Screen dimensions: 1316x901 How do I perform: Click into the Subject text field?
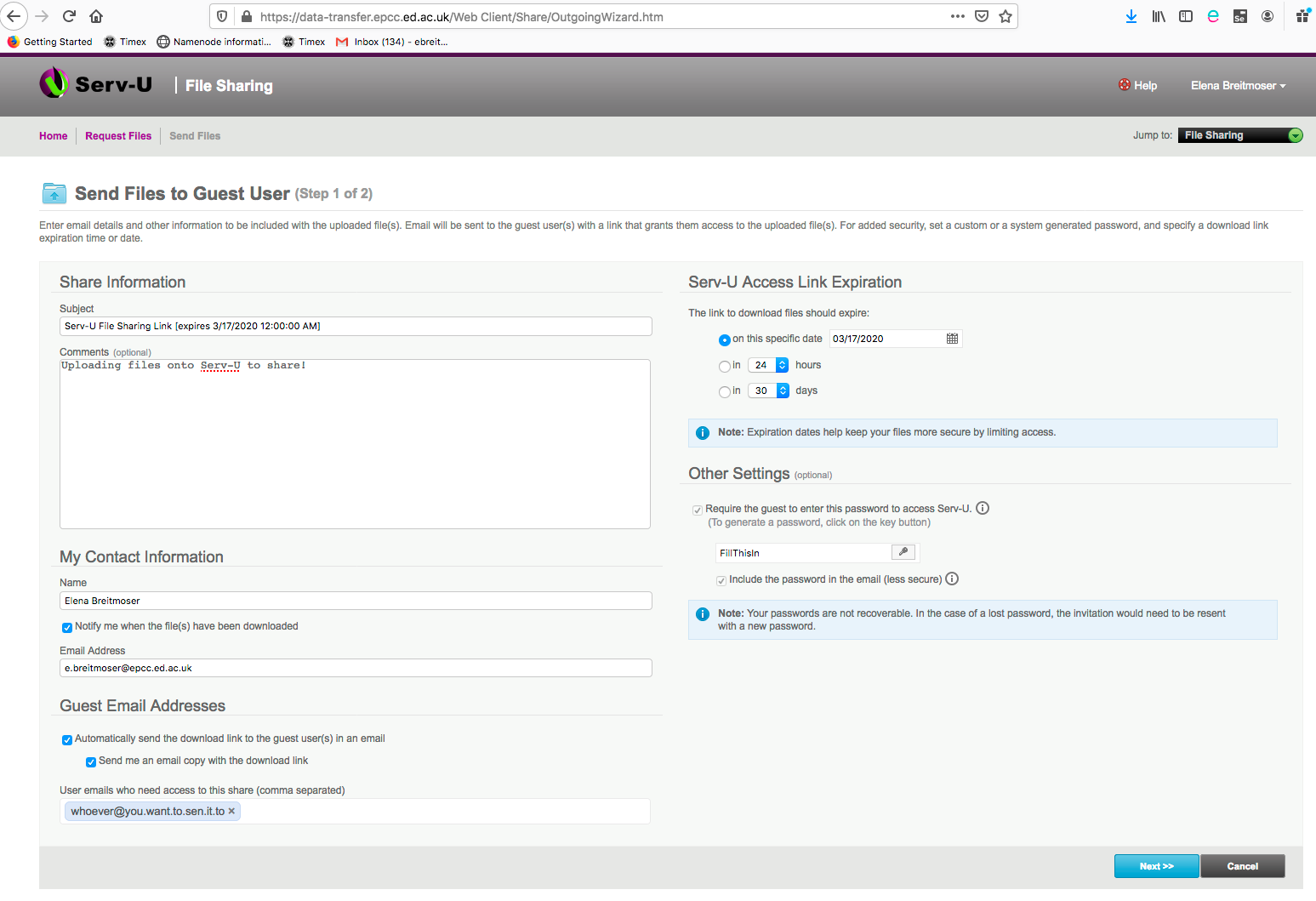point(356,326)
